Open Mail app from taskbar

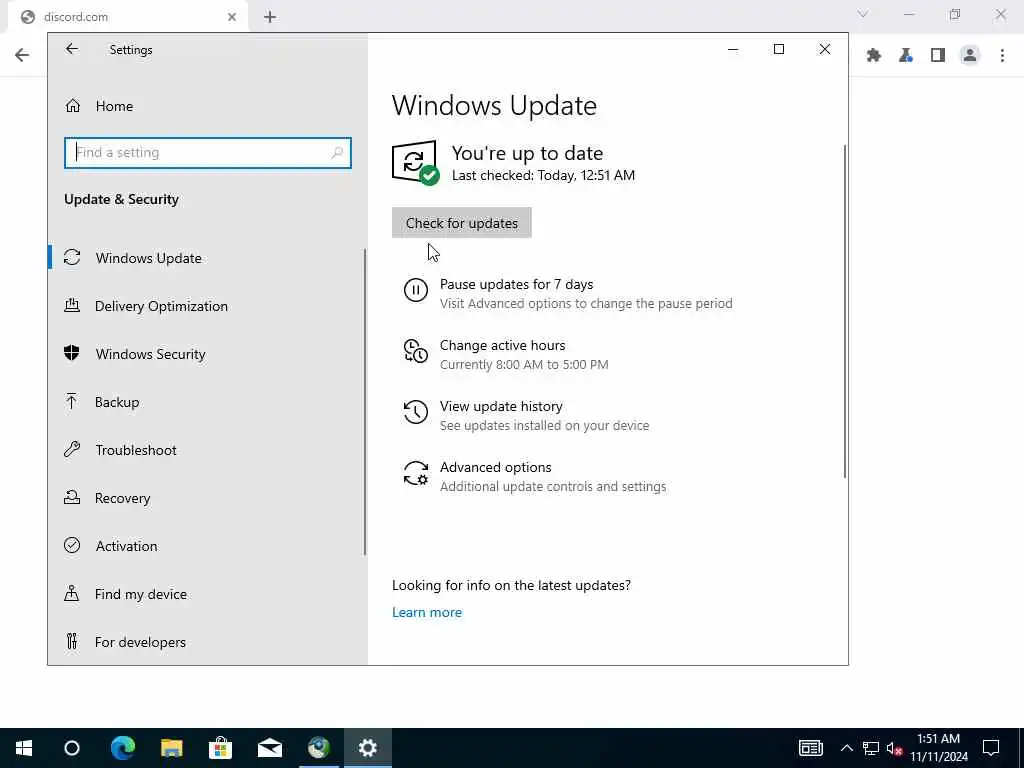[270, 748]
